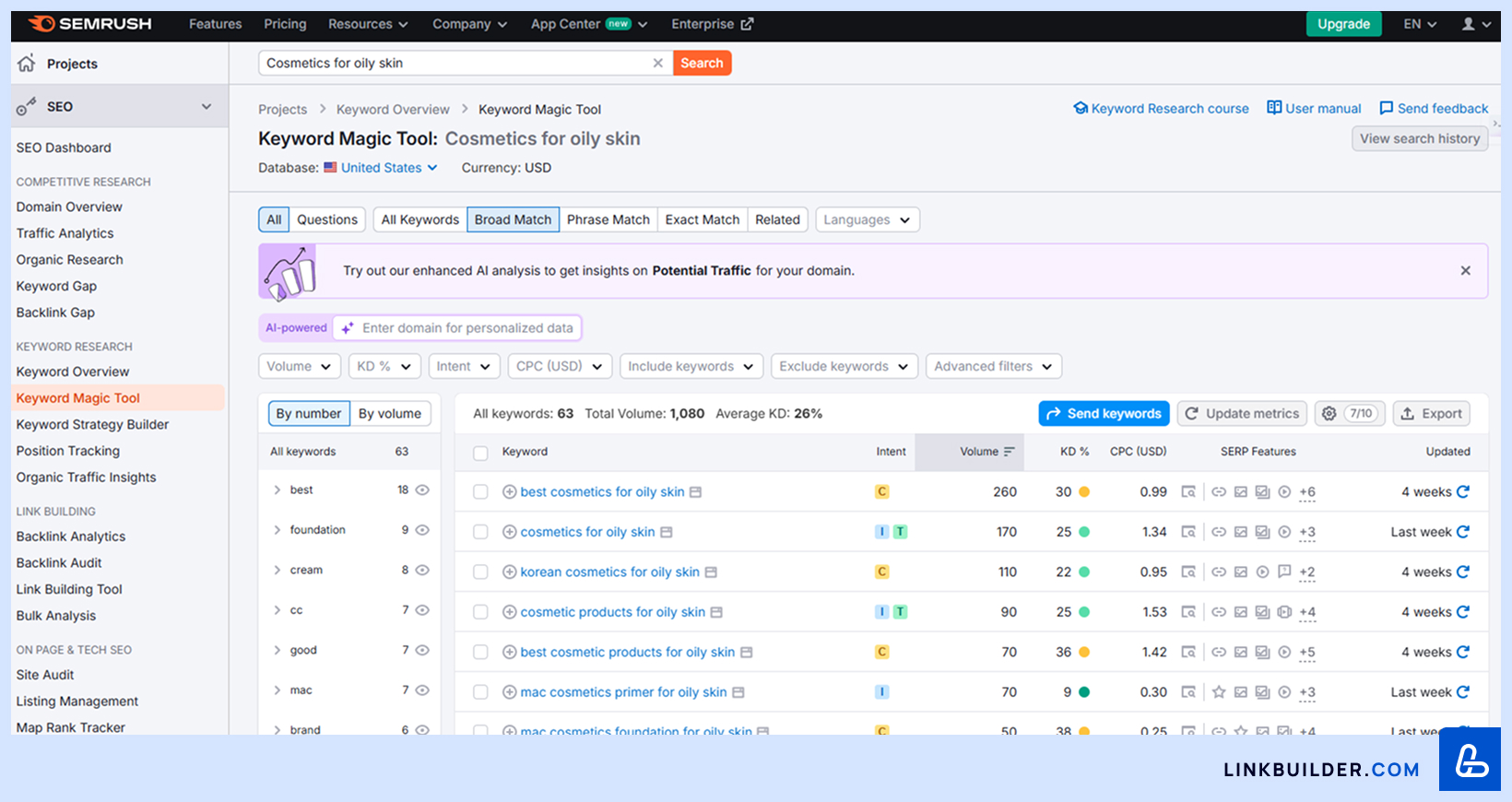Clear the search field with X icon

click(657, 63)
